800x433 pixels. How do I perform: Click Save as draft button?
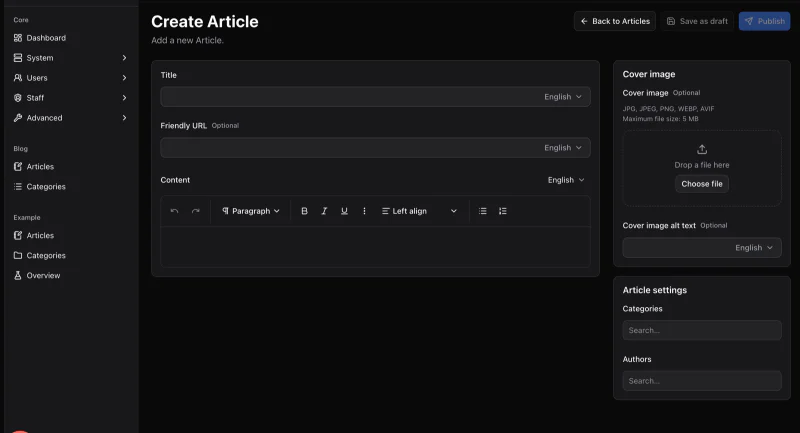(697, 21)
